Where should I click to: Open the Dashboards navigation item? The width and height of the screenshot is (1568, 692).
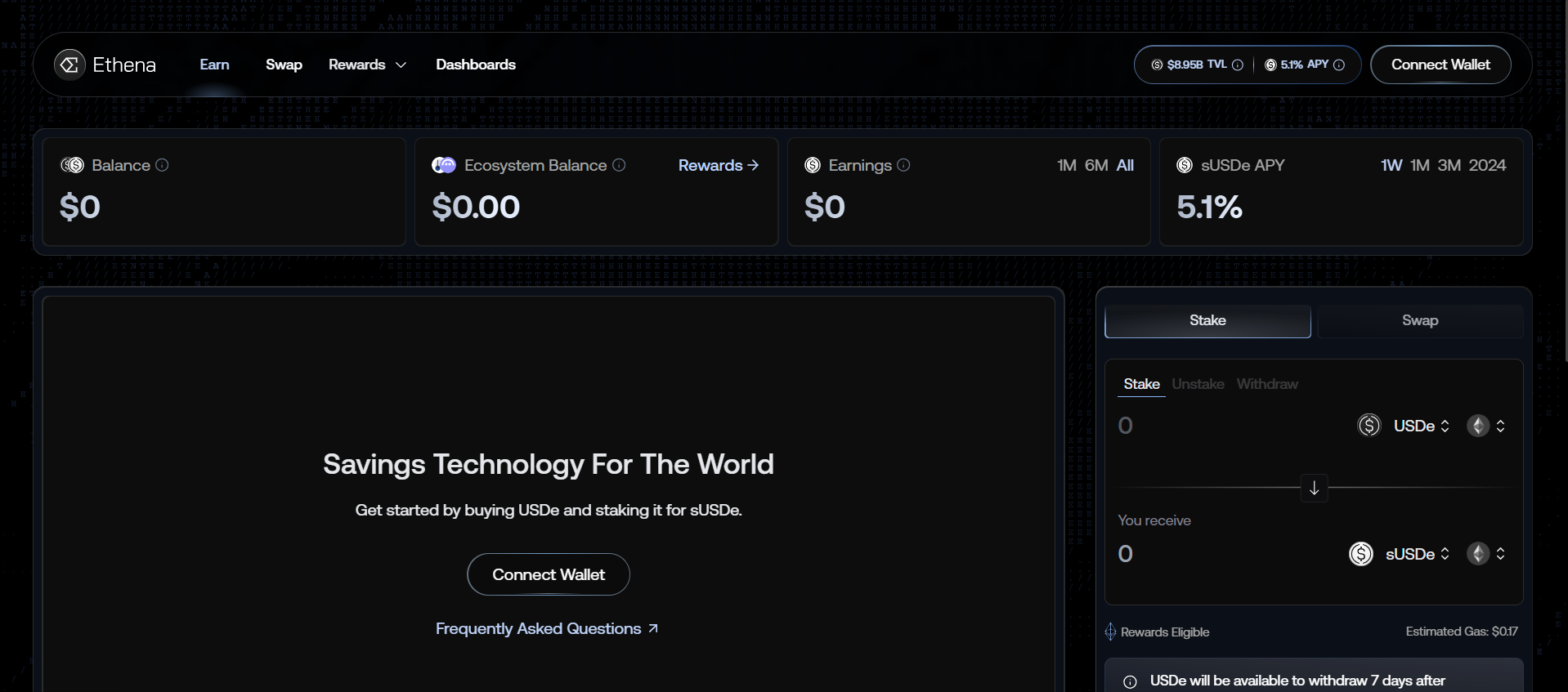(x=475, y=65)
